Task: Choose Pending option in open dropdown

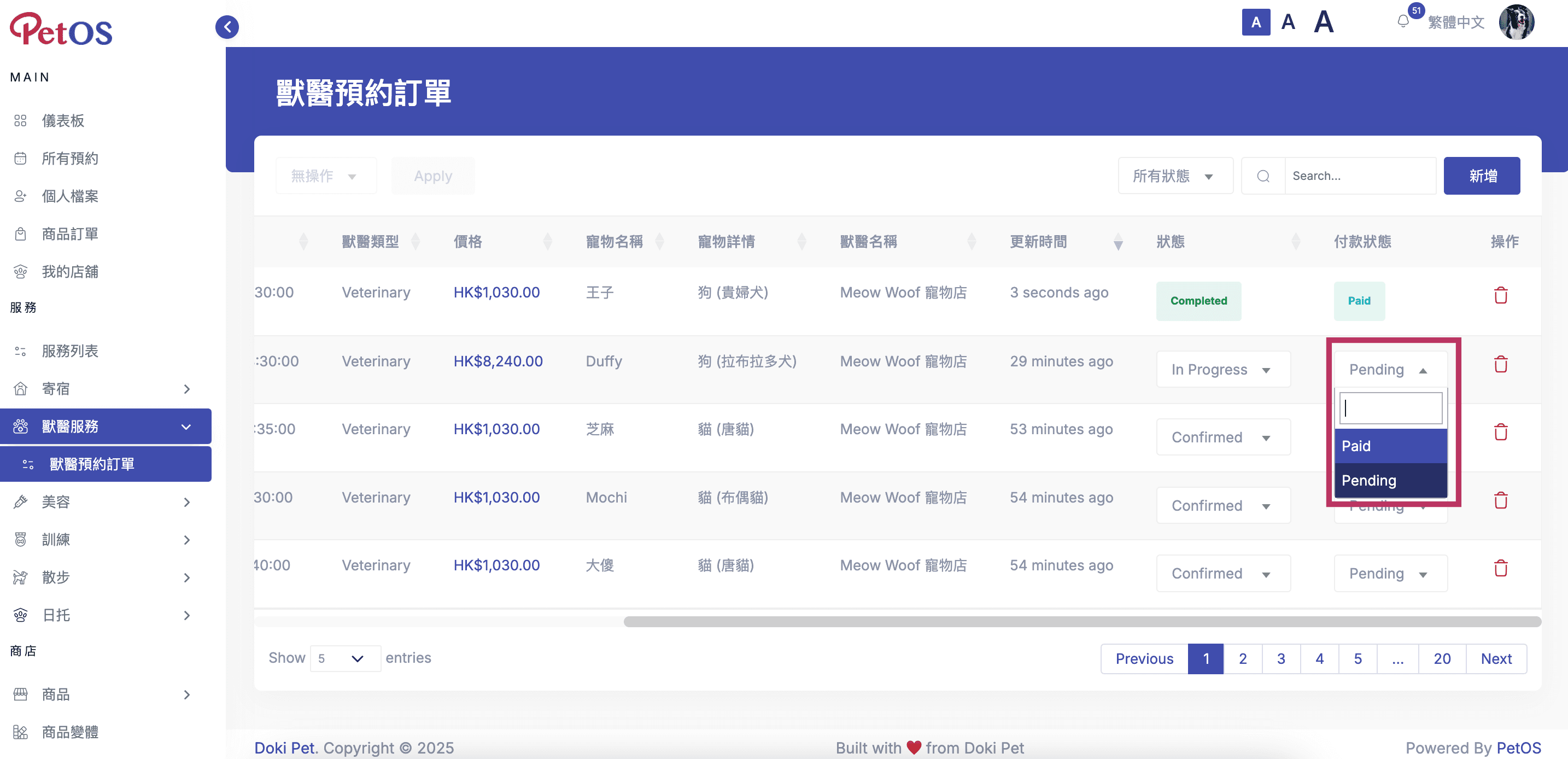Action: tap(1390, 480)
